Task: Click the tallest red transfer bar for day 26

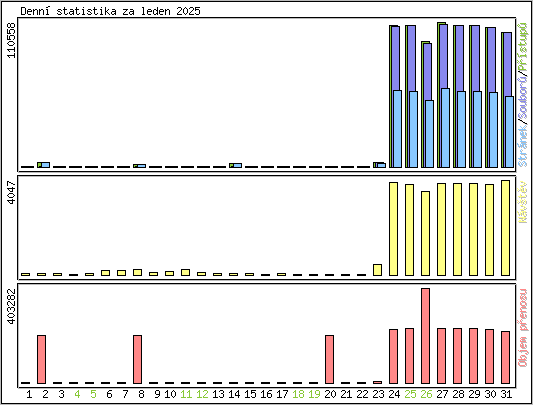Action: coord(425,336)
